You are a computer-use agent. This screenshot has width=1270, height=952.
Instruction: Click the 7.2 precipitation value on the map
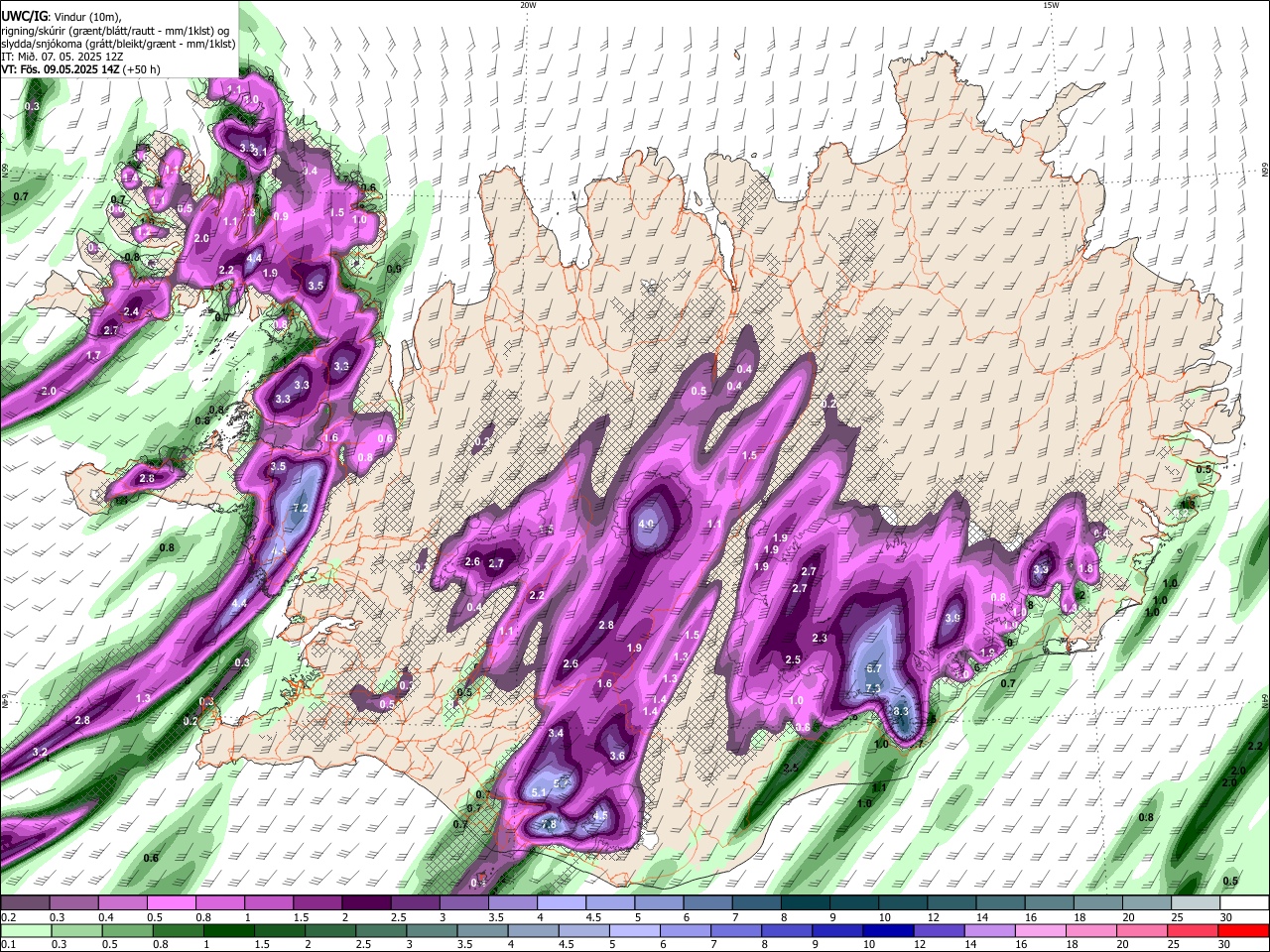[x=302, y=508]
